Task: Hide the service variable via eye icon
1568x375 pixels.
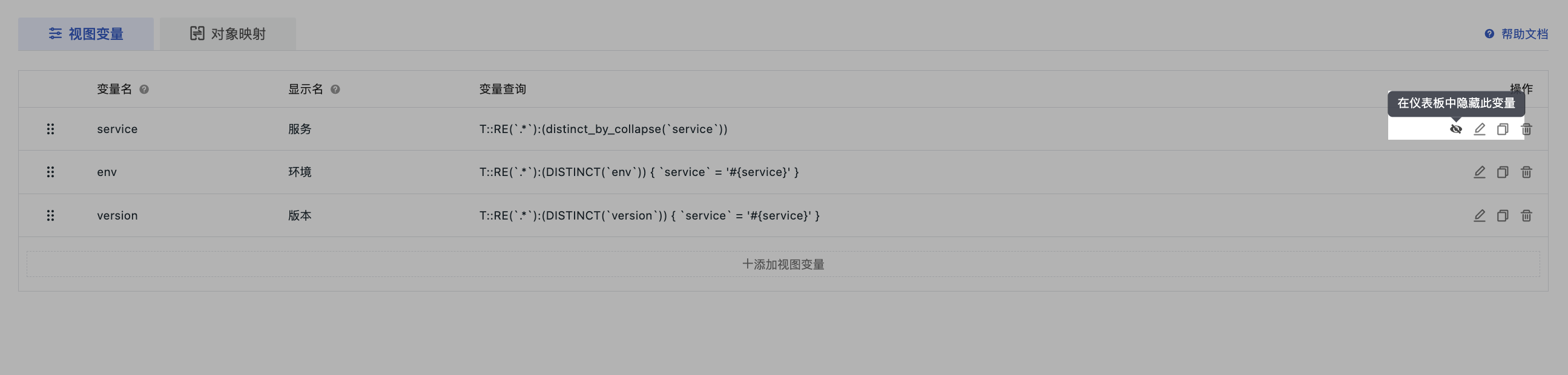Action: [x=1455, y=129]
